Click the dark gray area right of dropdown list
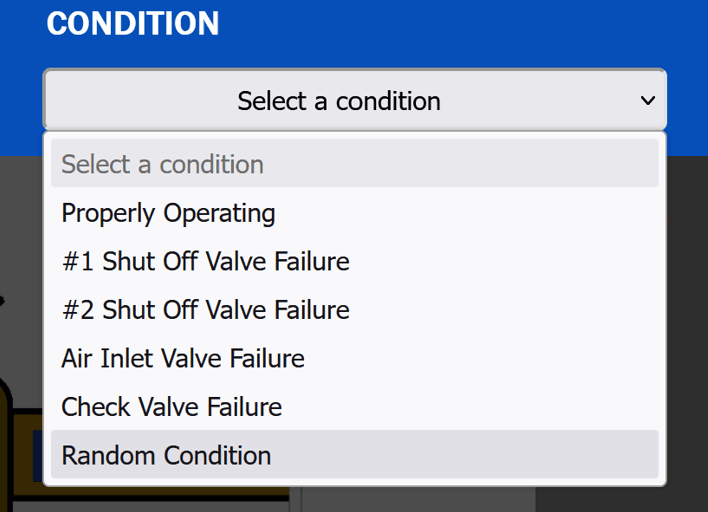Viewport: 708px width, 512px height. (688, 300)
